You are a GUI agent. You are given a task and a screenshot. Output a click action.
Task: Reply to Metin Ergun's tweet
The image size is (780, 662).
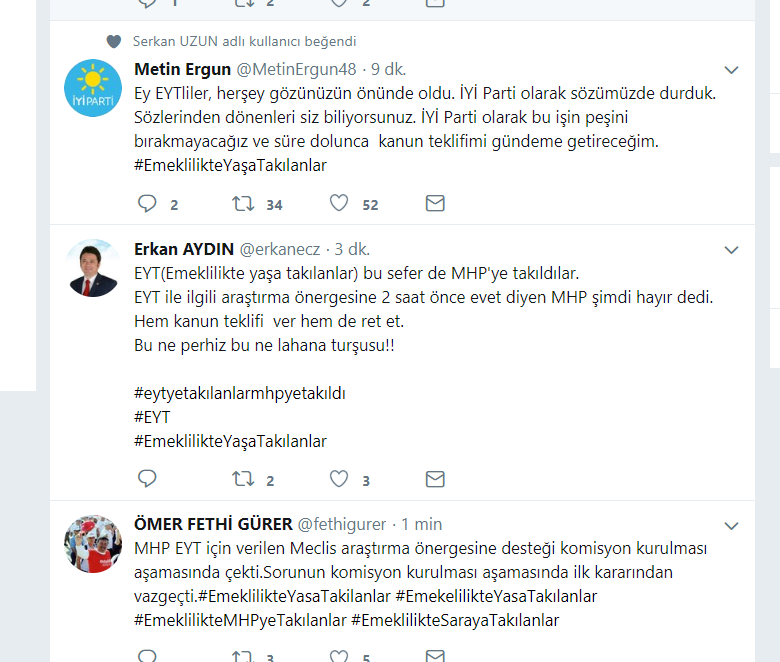[x=147, y=204]
